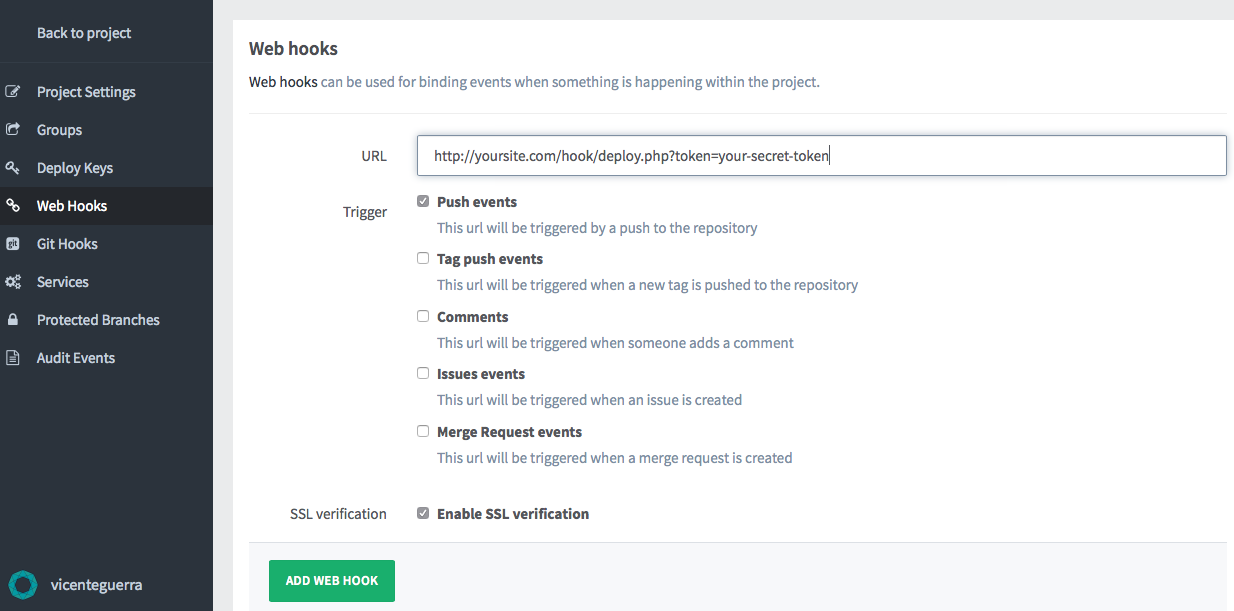Screen dimensions: 1234x611
Task: Enable Merge Request events trigger
Action: point(423,431)
